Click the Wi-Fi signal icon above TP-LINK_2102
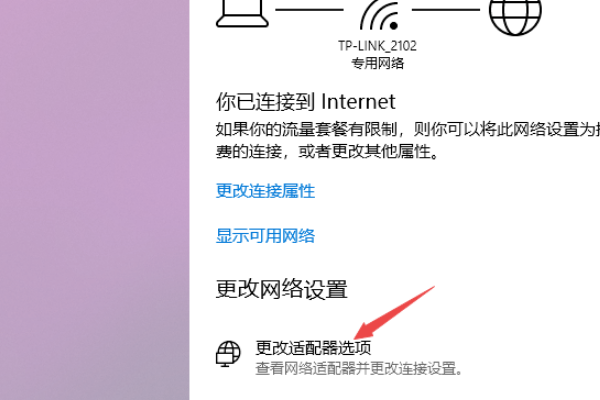 coord(380,15)
